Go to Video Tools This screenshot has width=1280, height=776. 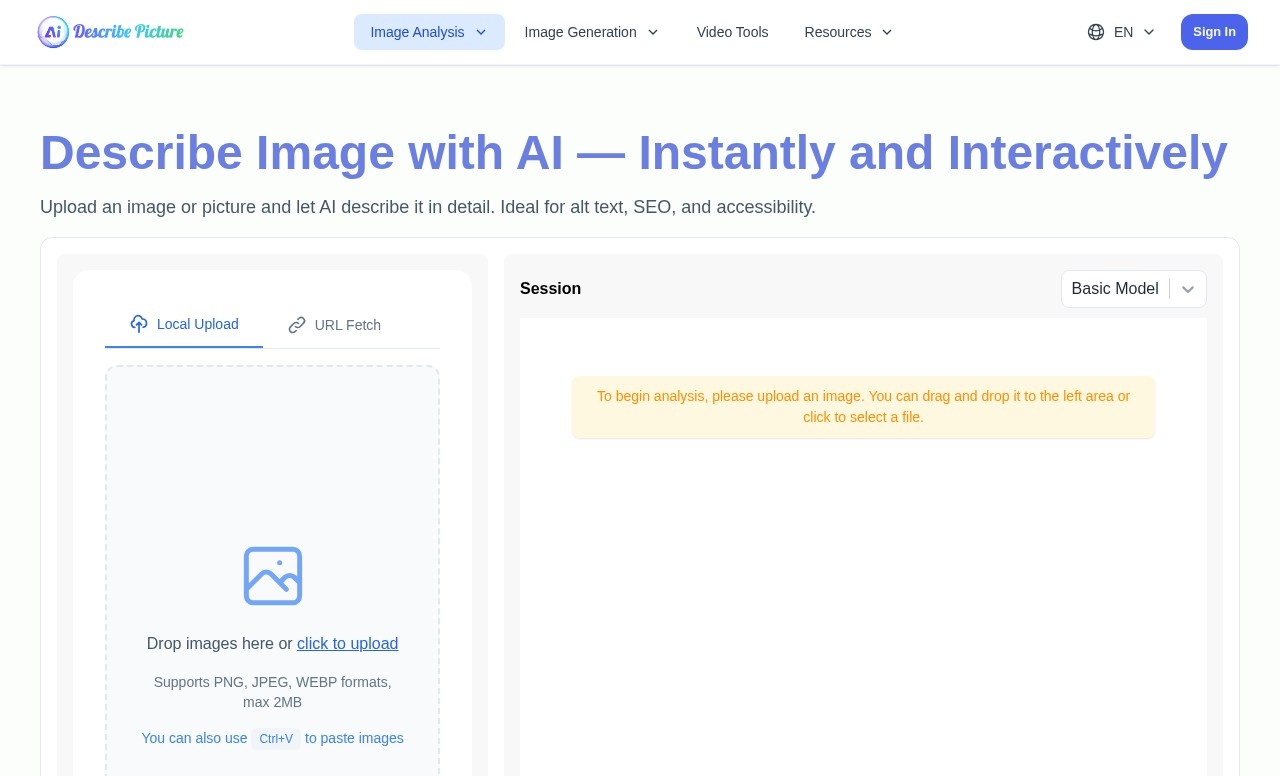733,32
